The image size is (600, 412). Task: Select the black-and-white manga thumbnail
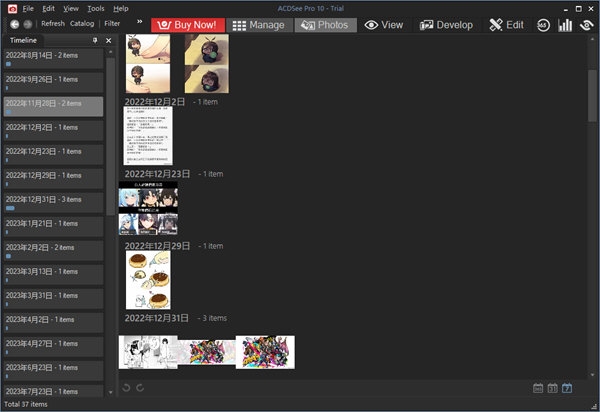coord(148,352)
